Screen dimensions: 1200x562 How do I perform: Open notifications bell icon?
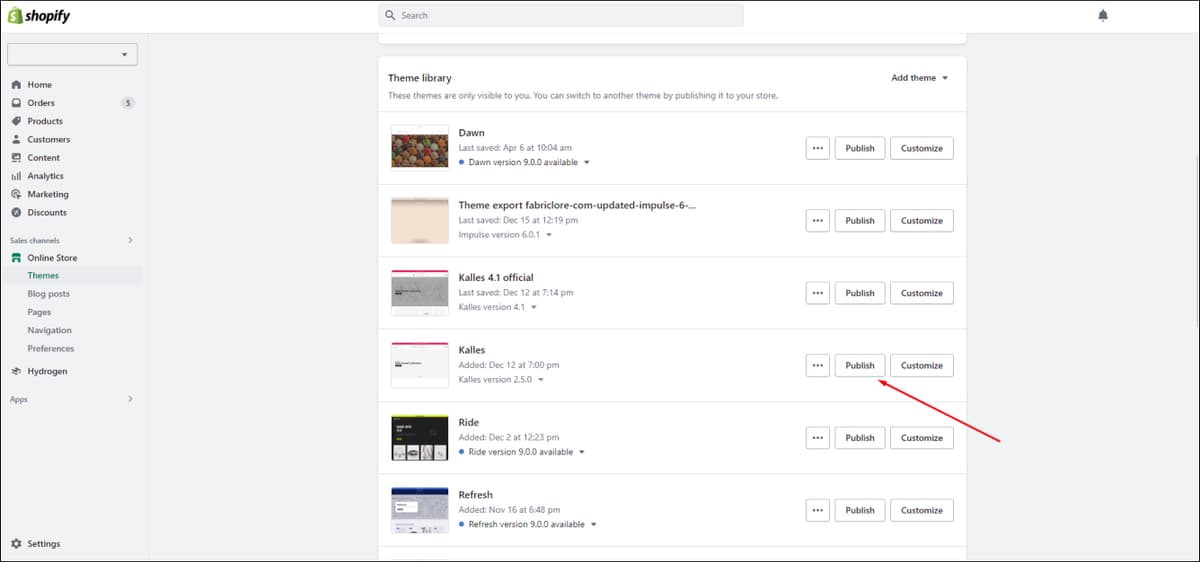1103,15
